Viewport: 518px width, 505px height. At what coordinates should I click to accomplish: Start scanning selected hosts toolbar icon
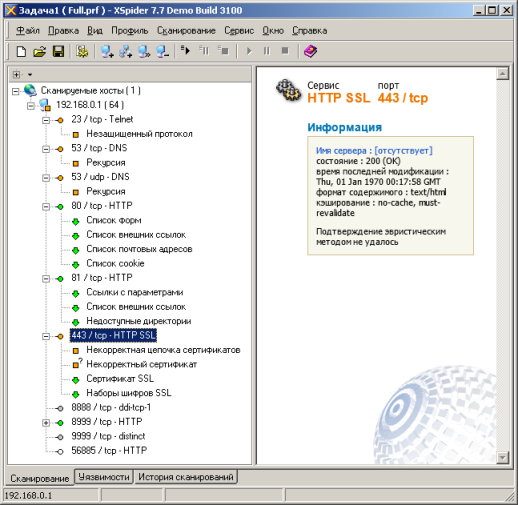(185, 51)
